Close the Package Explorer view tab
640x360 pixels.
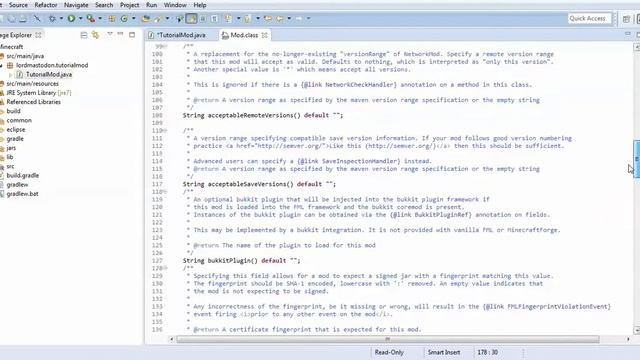(x=38, y=35)
